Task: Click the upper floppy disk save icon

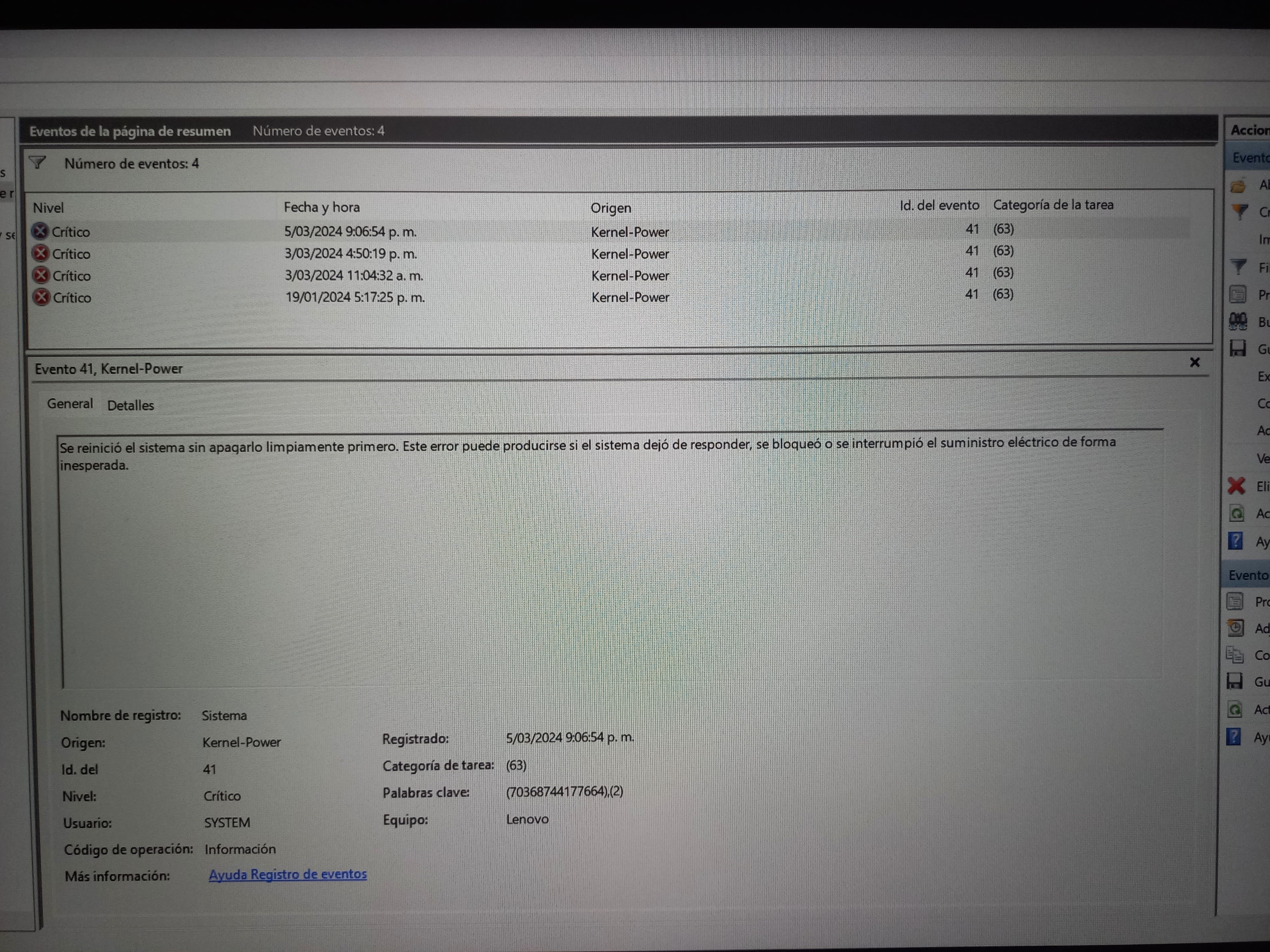Action: pos(1238,348)
